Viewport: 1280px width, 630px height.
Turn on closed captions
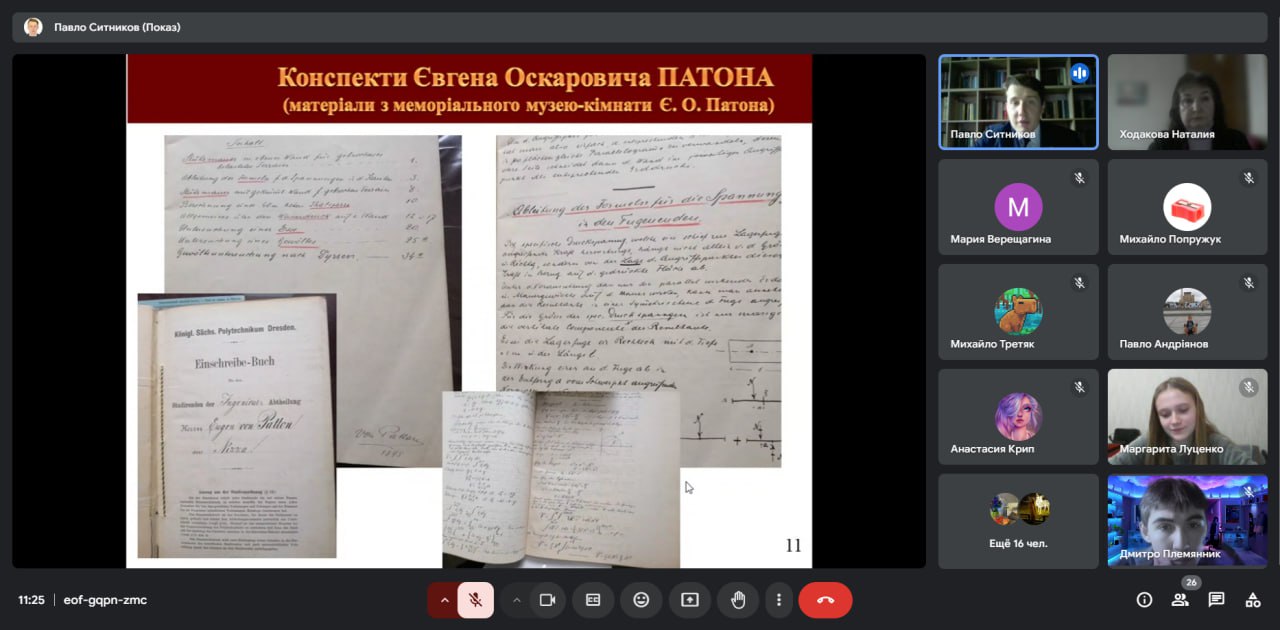(593, 600)
